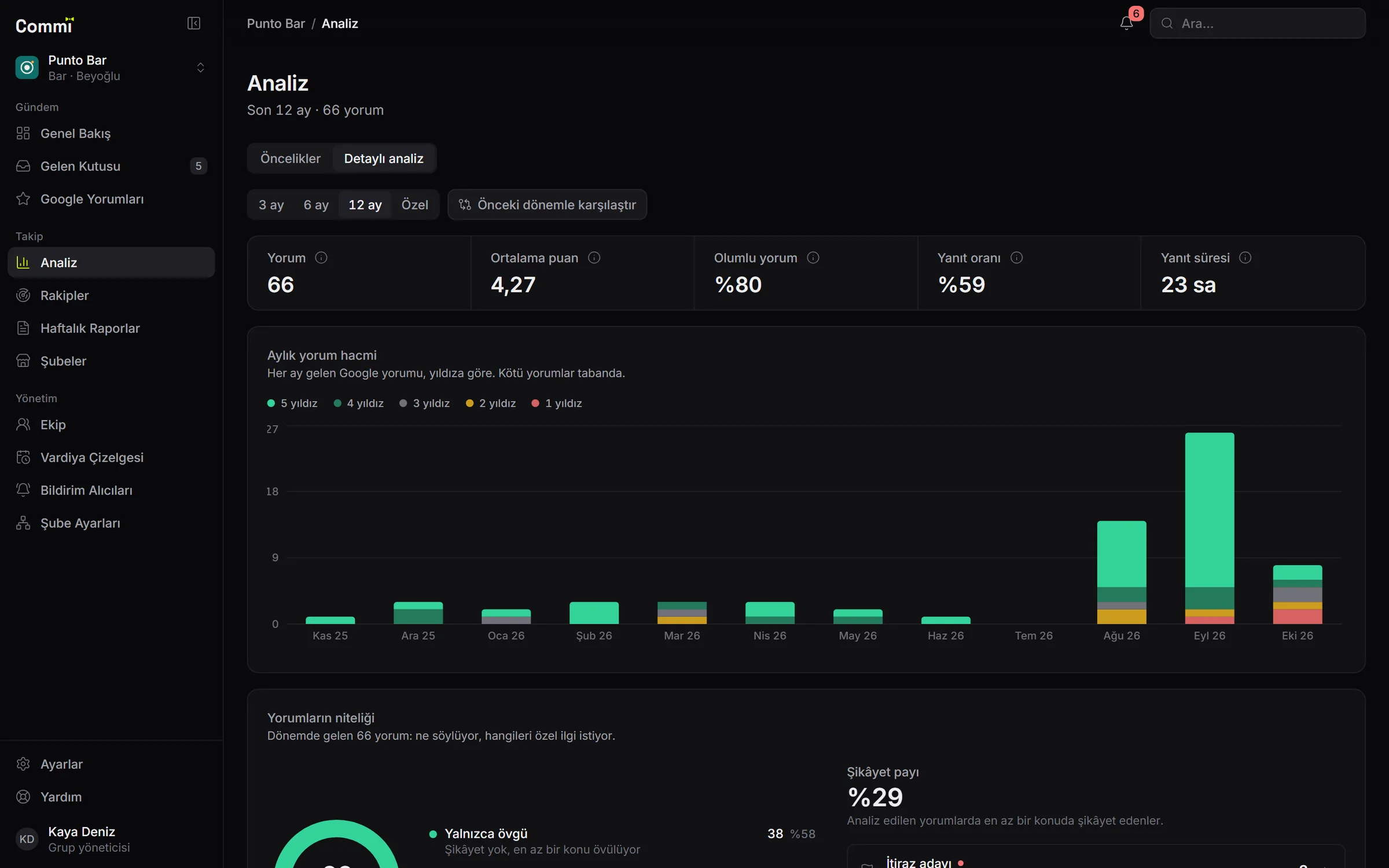The width and height of the screenshot is (1389, 868).
Task: Click Önceki dönemle karşılaştır button
Action: pos(547,205)
